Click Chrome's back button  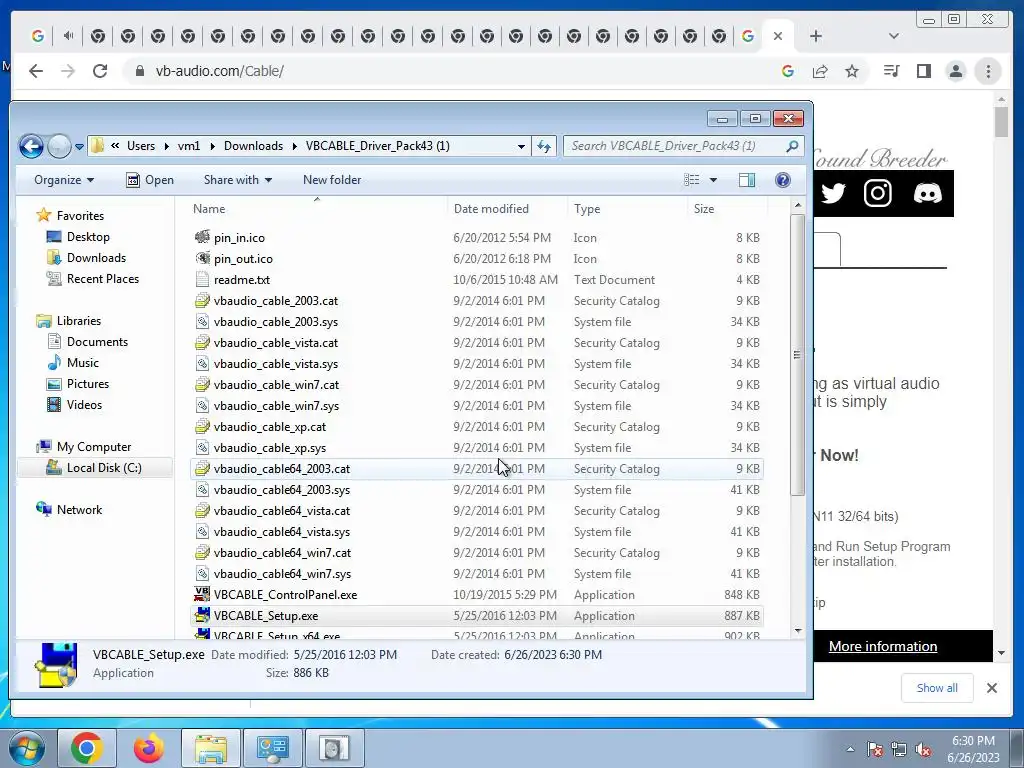[36, 71]
